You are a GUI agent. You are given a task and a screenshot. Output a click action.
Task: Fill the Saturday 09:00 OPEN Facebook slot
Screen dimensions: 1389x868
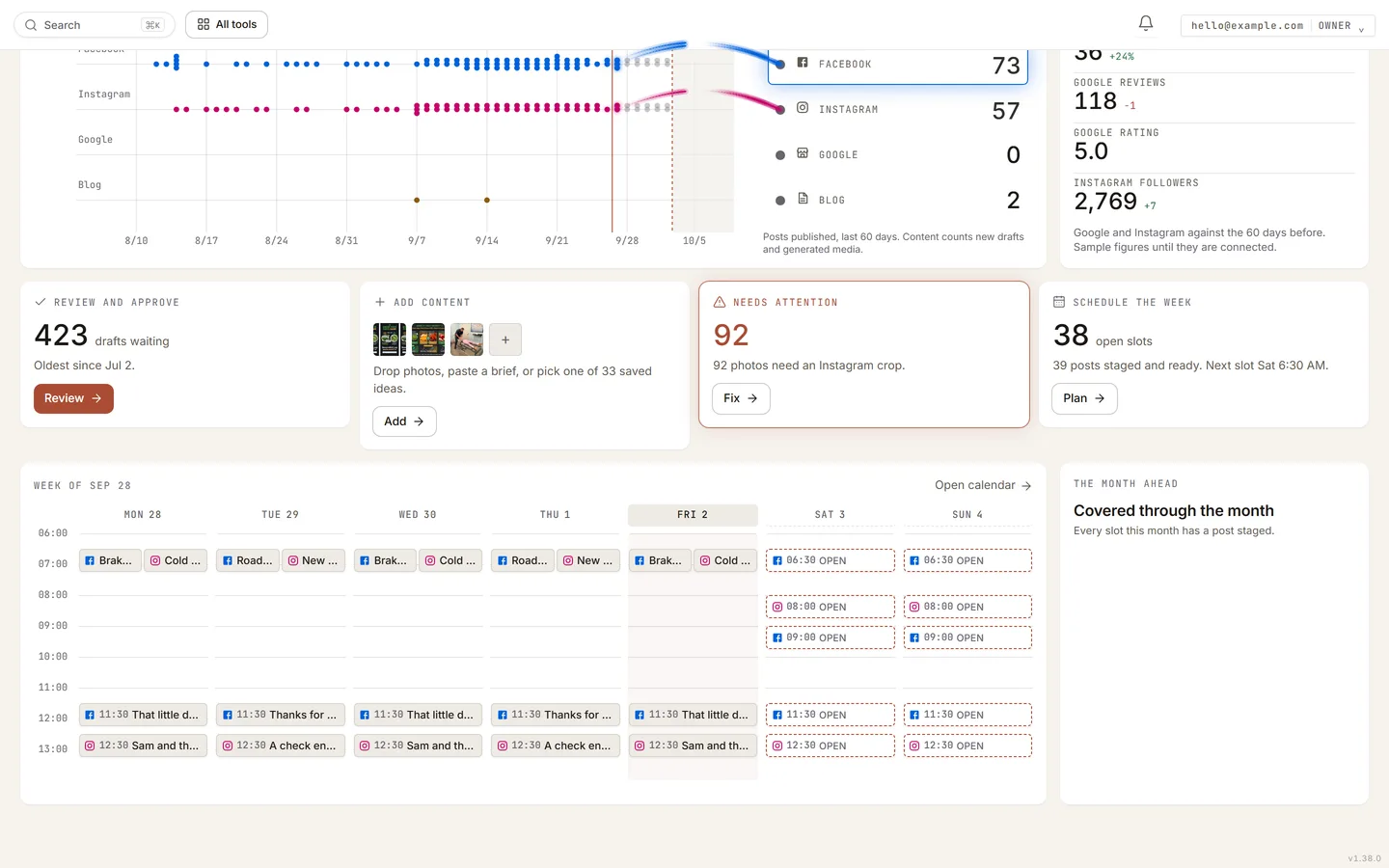tap(831, 637)
